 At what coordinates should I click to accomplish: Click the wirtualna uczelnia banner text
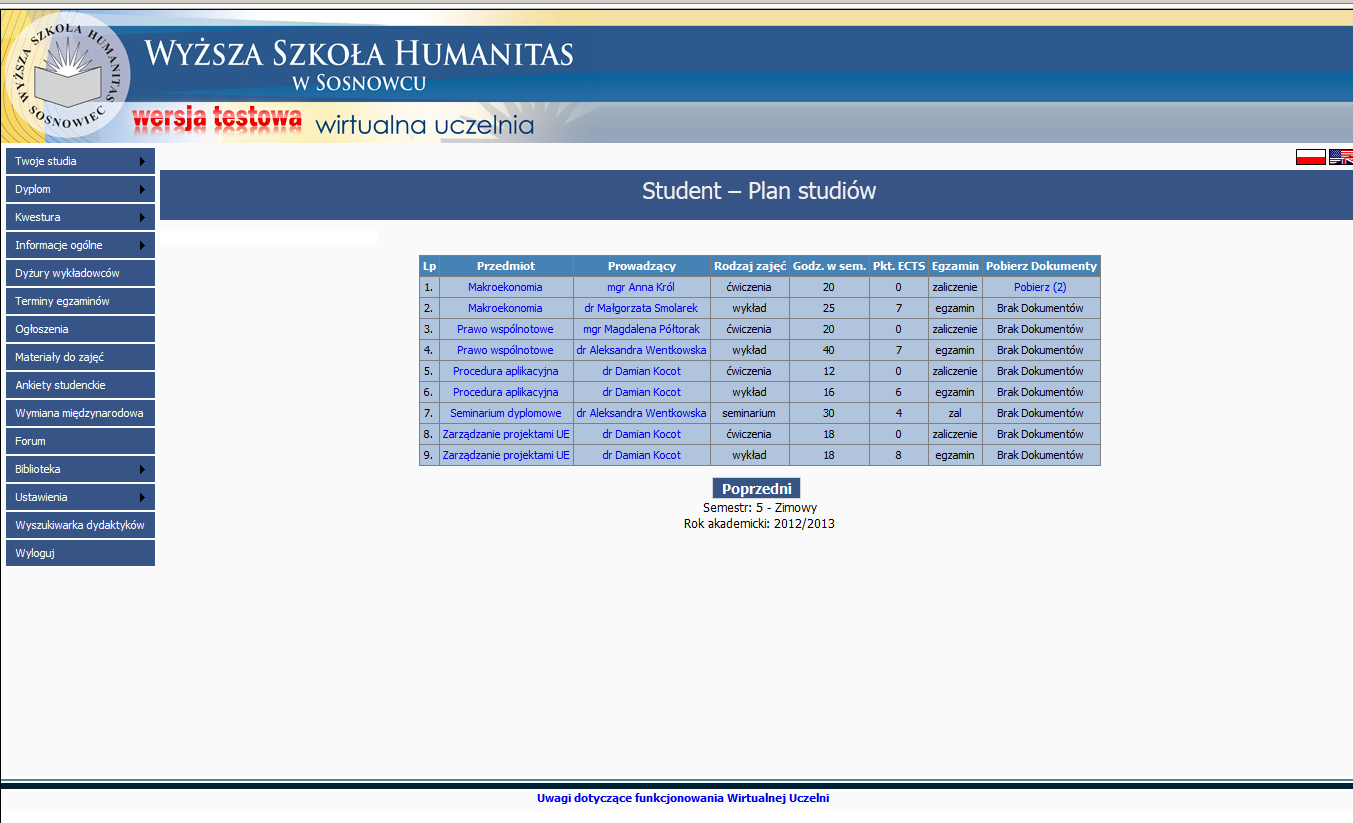pyautogui.click(x=424, y=125)
